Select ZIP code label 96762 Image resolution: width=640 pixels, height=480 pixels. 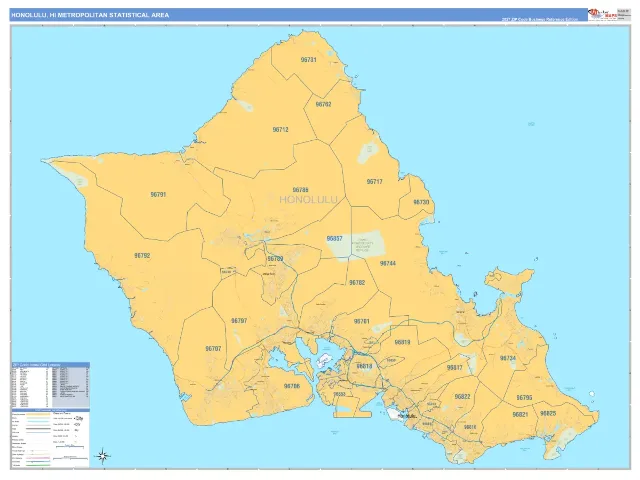coord(323,104)
